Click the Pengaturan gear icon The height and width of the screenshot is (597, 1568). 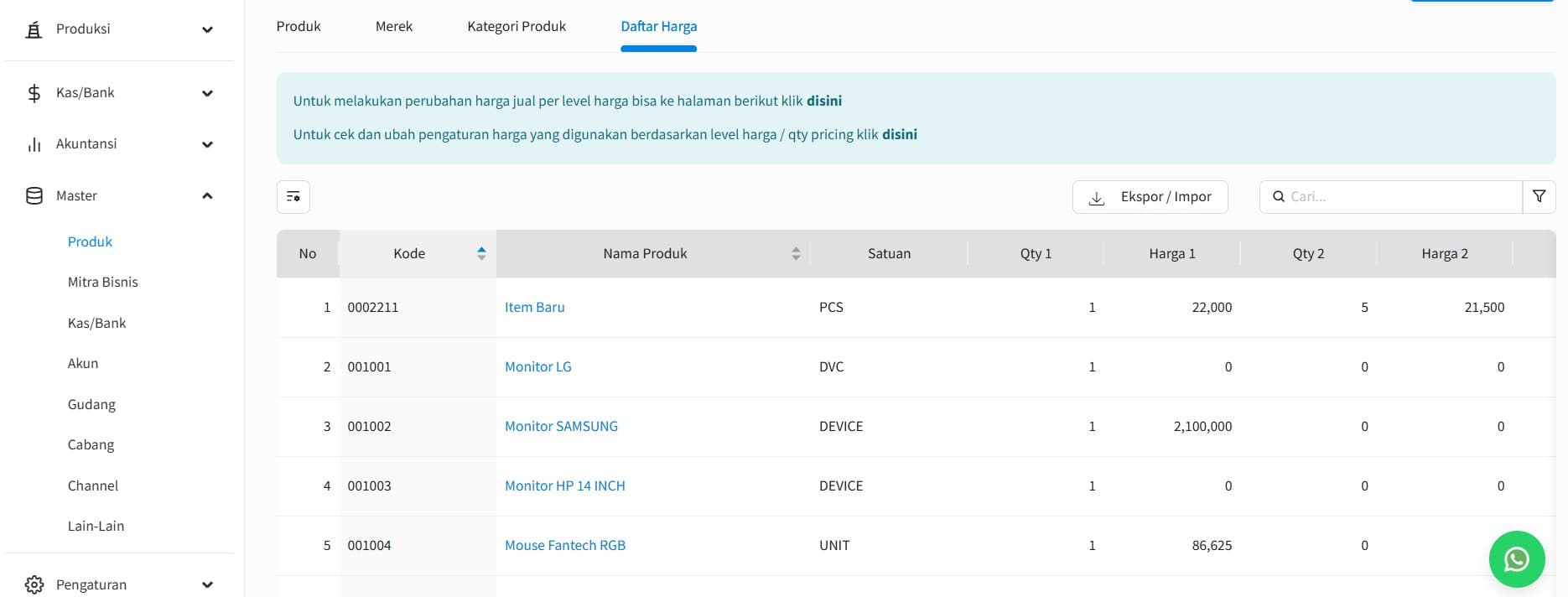(x=34, y=584)
